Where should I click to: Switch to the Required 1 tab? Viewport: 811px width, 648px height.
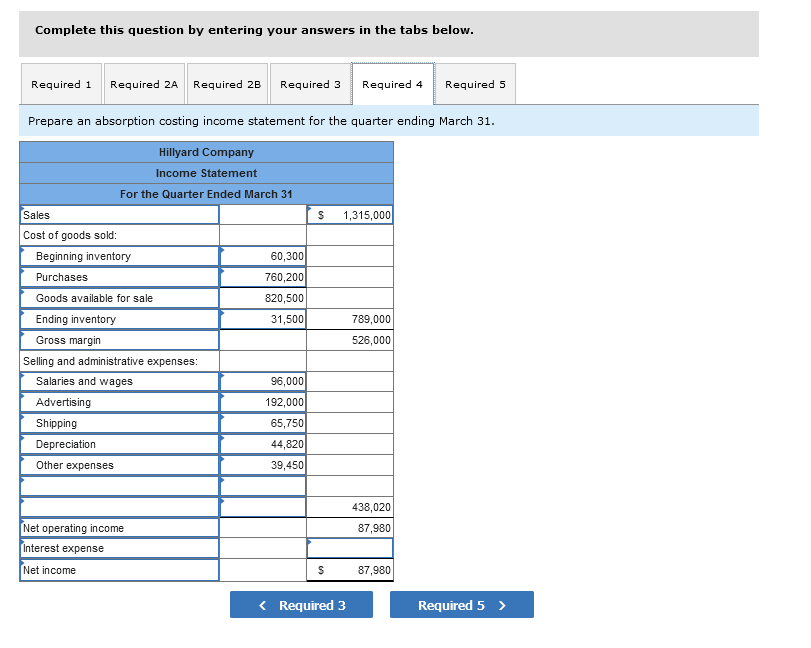tap(62, 84)
